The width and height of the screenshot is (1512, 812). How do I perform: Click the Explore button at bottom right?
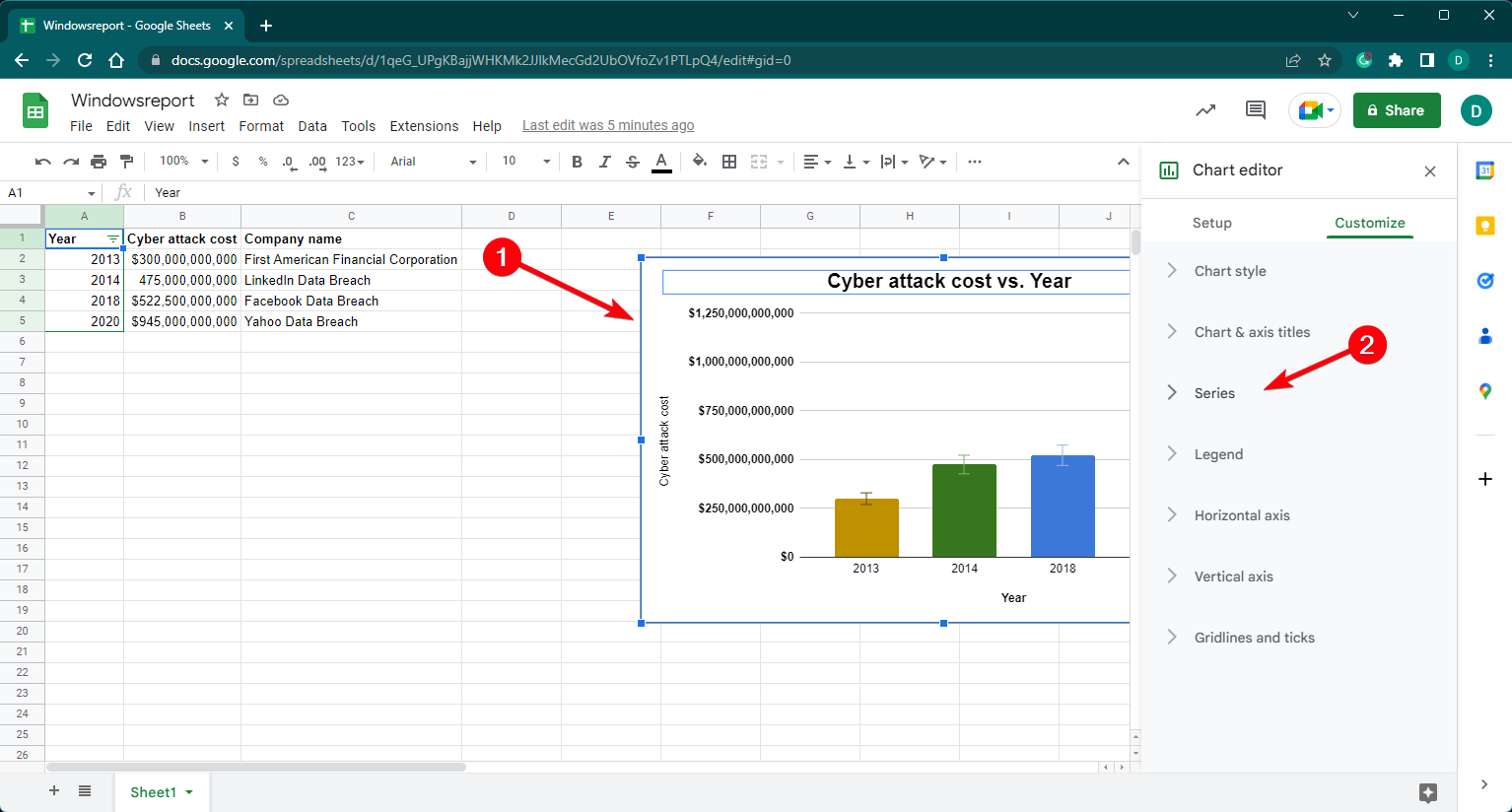pyautogui.click(x=1428, y=792)
